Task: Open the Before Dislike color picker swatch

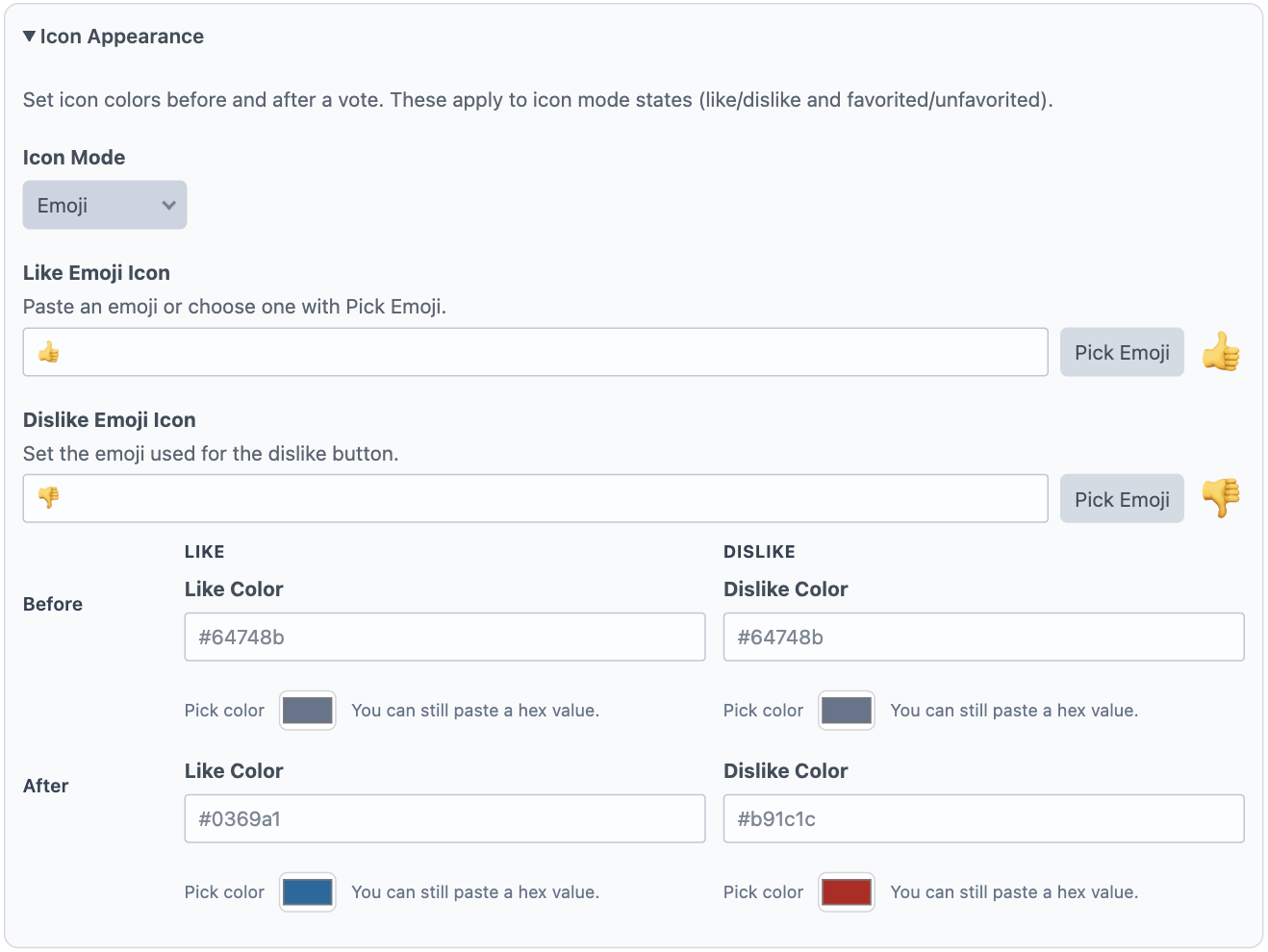Action: [x=846, y=710]
